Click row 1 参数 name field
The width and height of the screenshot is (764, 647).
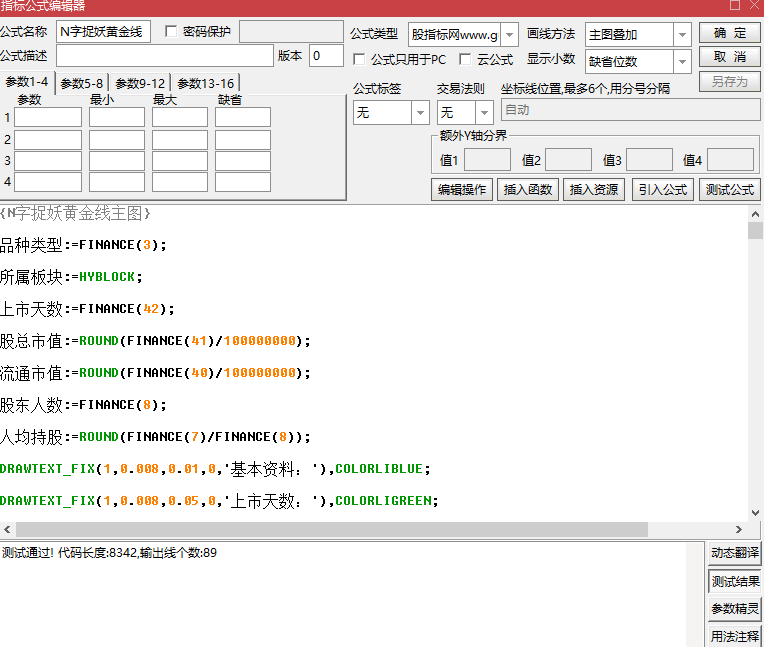[x=48, y=117]
